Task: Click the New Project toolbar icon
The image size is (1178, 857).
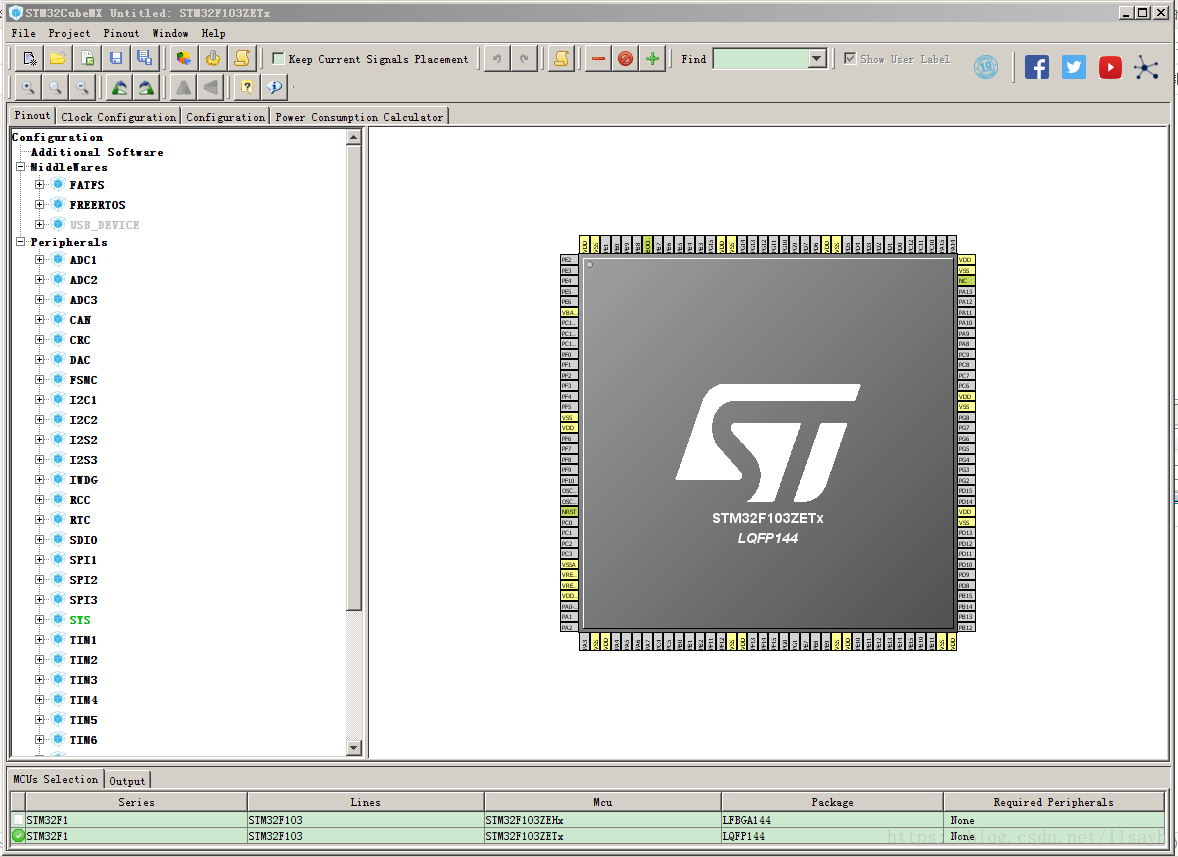Action: [29, 59]
